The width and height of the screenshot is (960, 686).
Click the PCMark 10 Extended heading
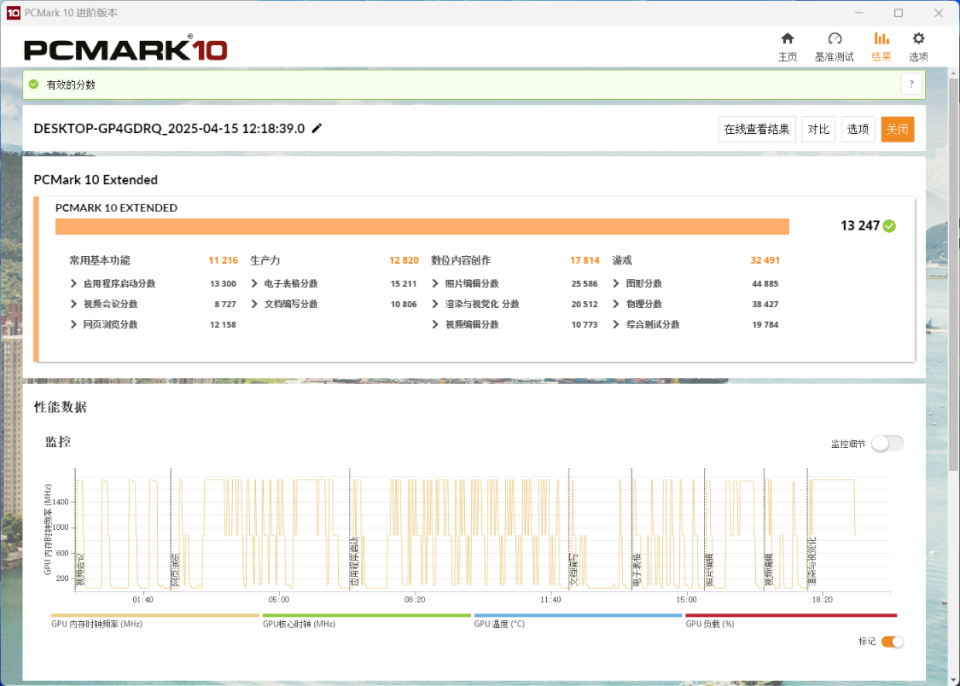click(x=96, y=179)
